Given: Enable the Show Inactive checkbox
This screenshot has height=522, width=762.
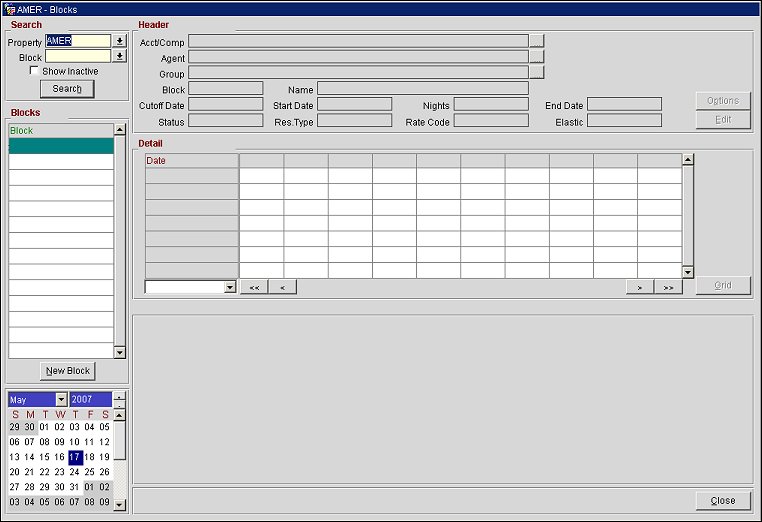Looking at the screenshot, I should point(35,72).
